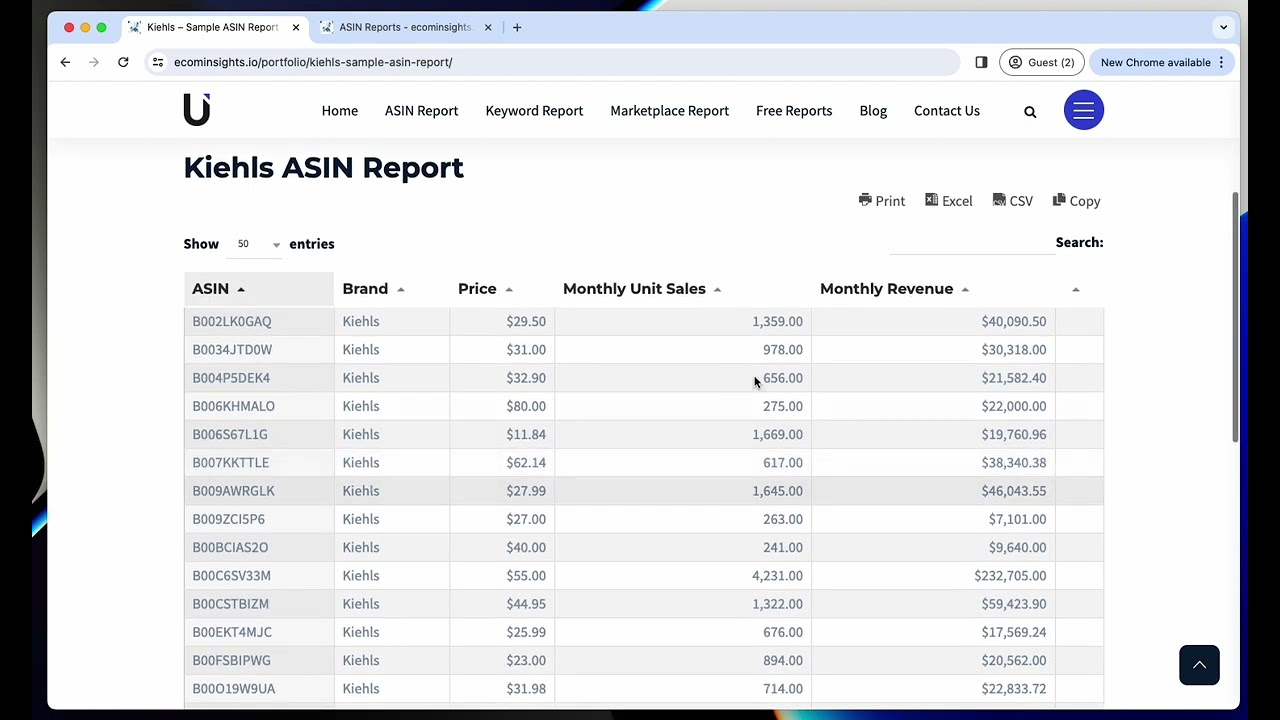This screenshot has width=1280, height=720.
Task: Click the page vertical scrollbar thumb
Action: pos(1235,318)
